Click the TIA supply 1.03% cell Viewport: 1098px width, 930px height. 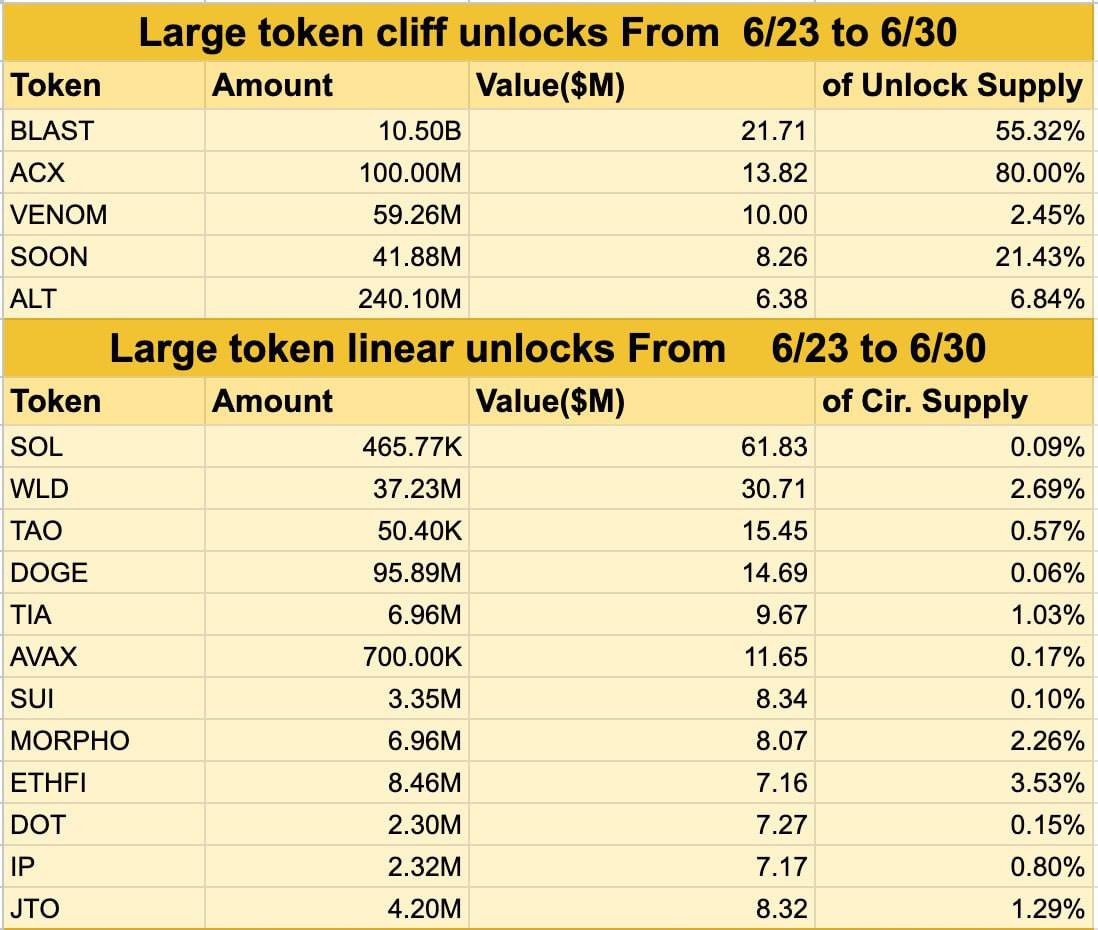pos(954,614)
